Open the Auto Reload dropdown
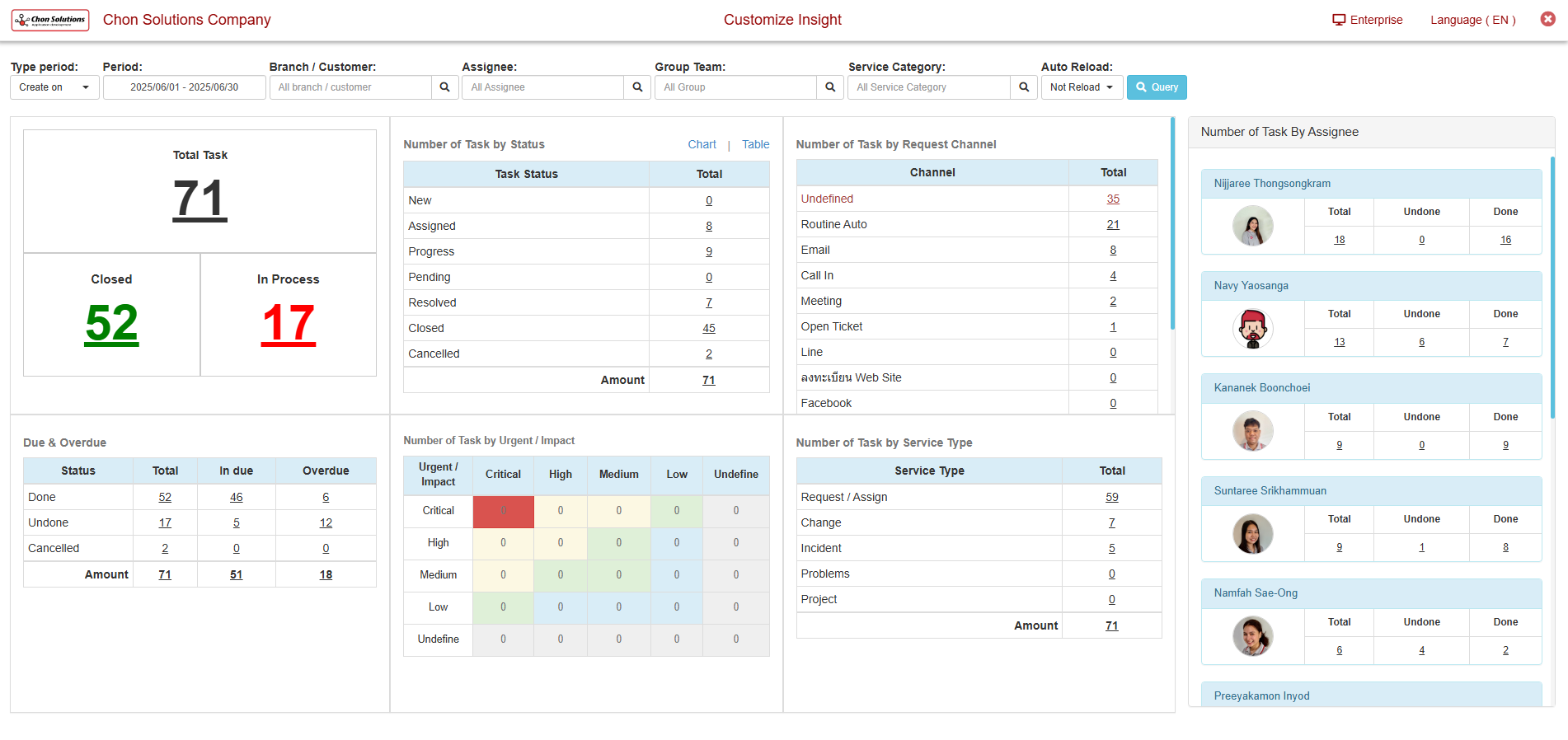 coord(1081,87)
